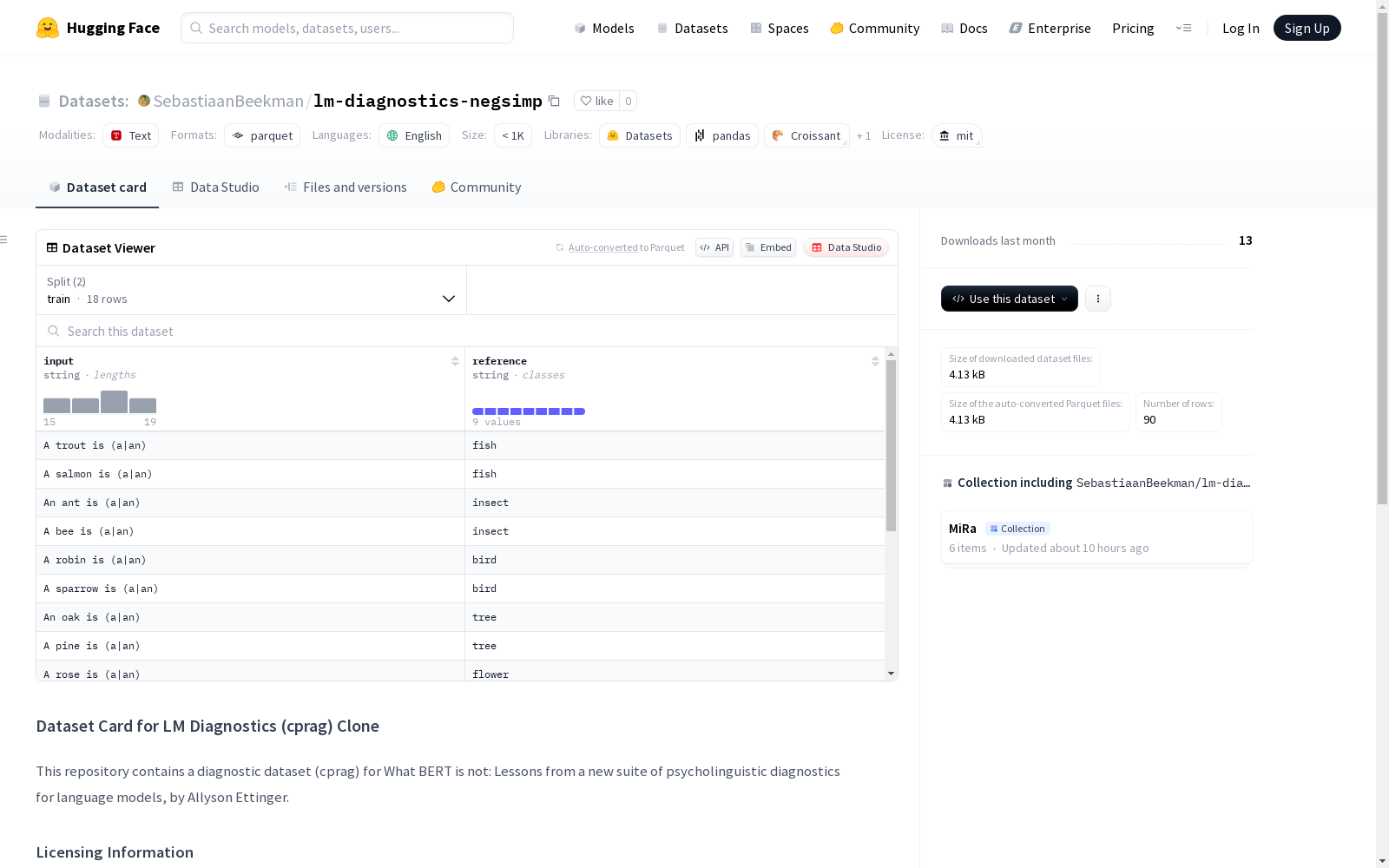Focus the top search models field
1389x868 pixels.
click(347, 28)
